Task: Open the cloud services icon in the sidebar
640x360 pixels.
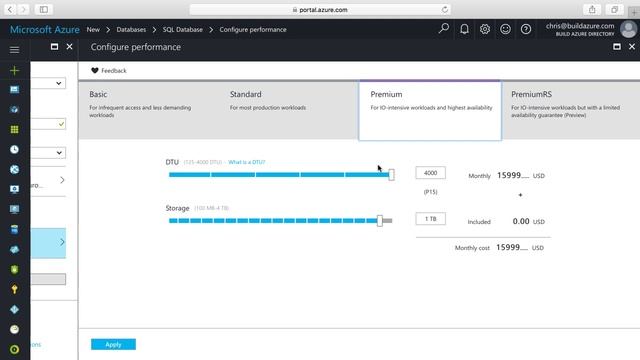Action: tap(14, 249)
